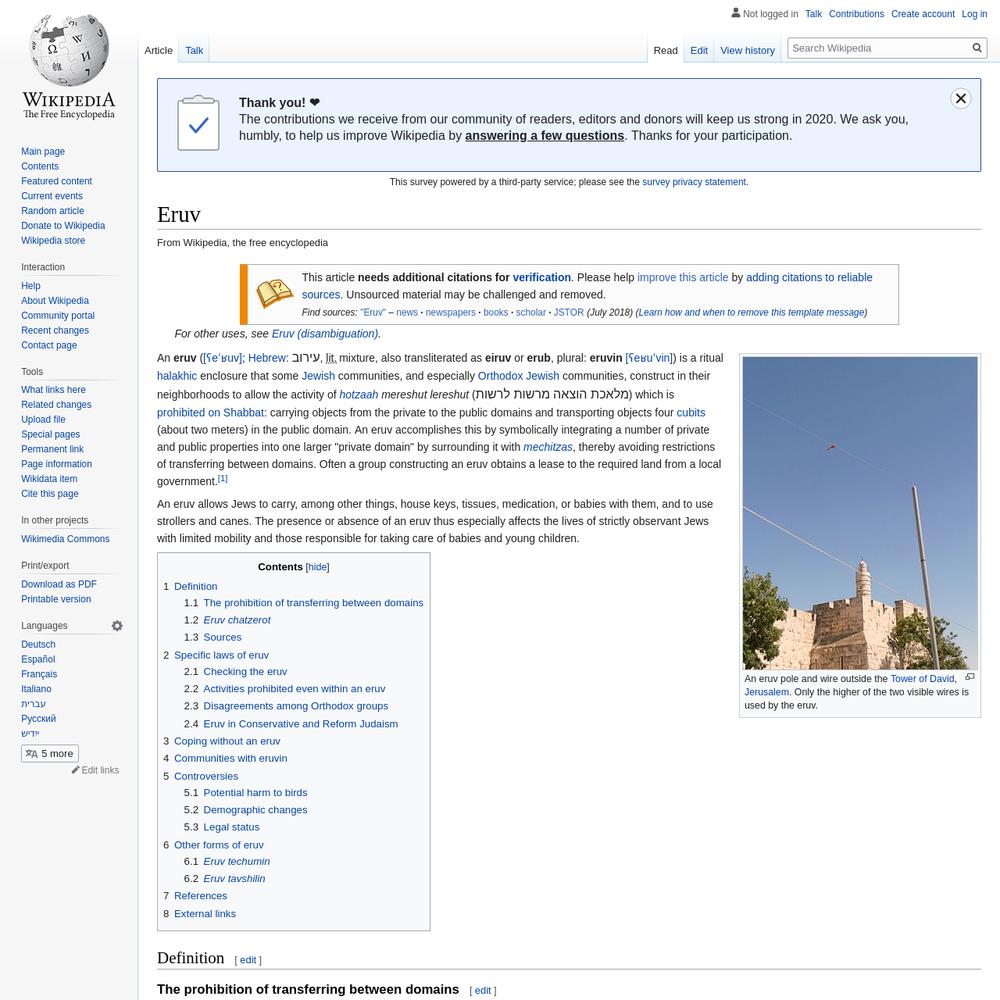Open Recent changes in sidebar
The image size is (1000, 1000).
tap(55, 330)
